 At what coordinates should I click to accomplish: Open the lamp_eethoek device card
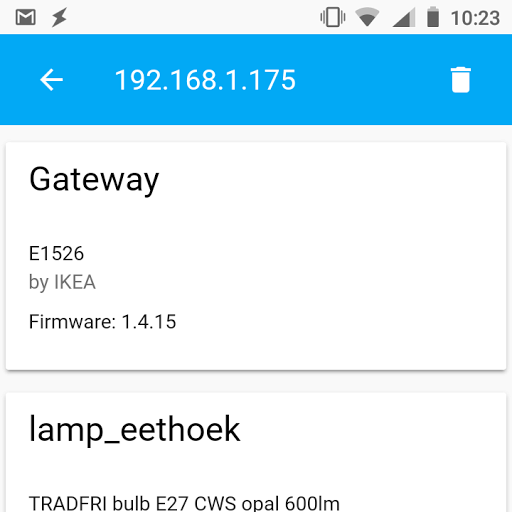[135, 429]
